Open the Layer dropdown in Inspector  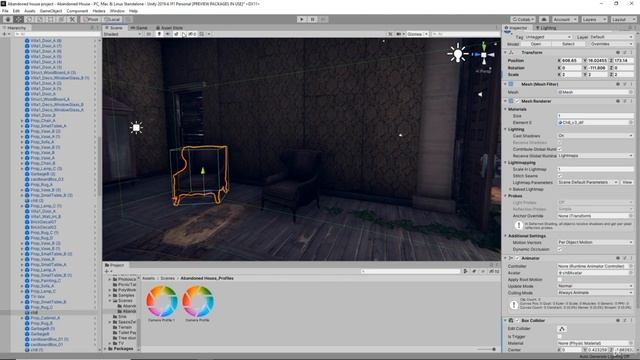tap(611, 37)
